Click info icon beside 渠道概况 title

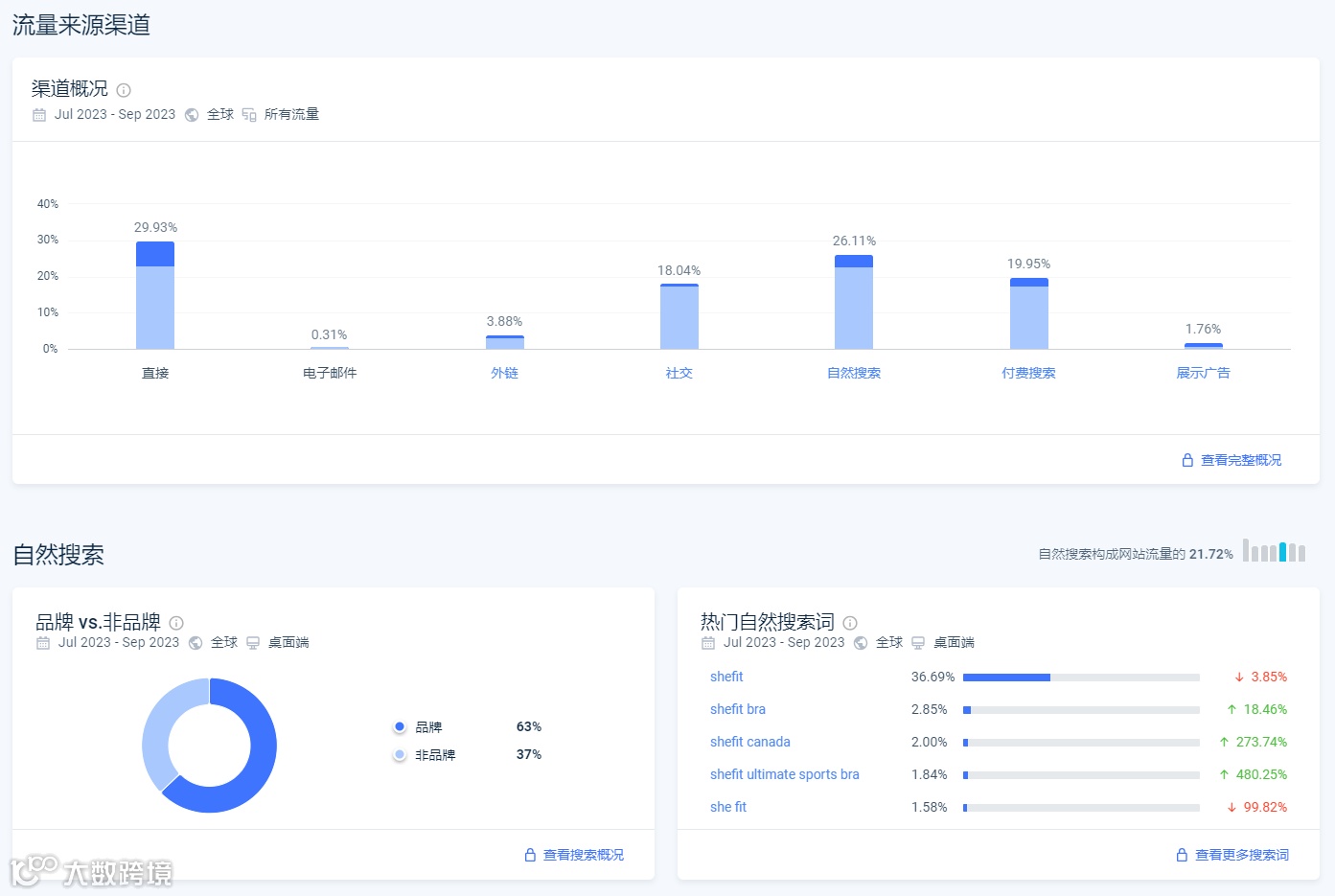click(x=124, y=90)
